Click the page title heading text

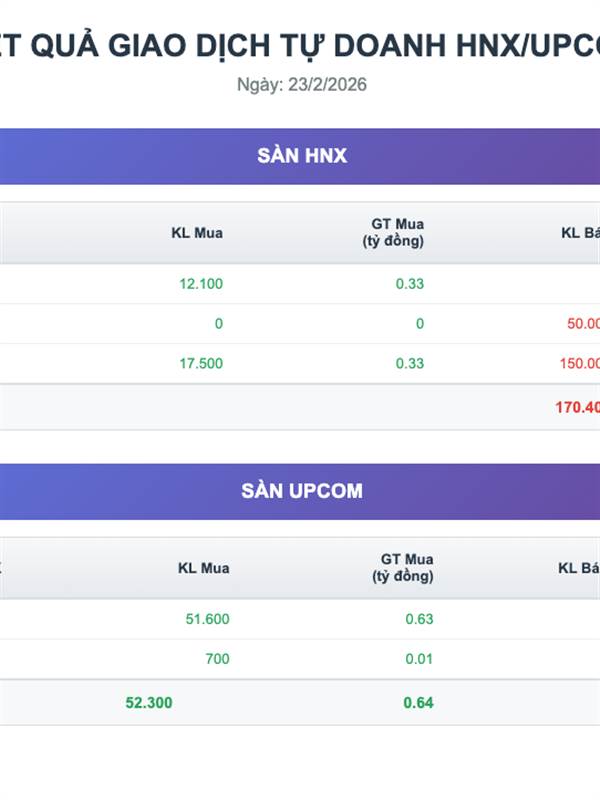(x=302, y=45)
